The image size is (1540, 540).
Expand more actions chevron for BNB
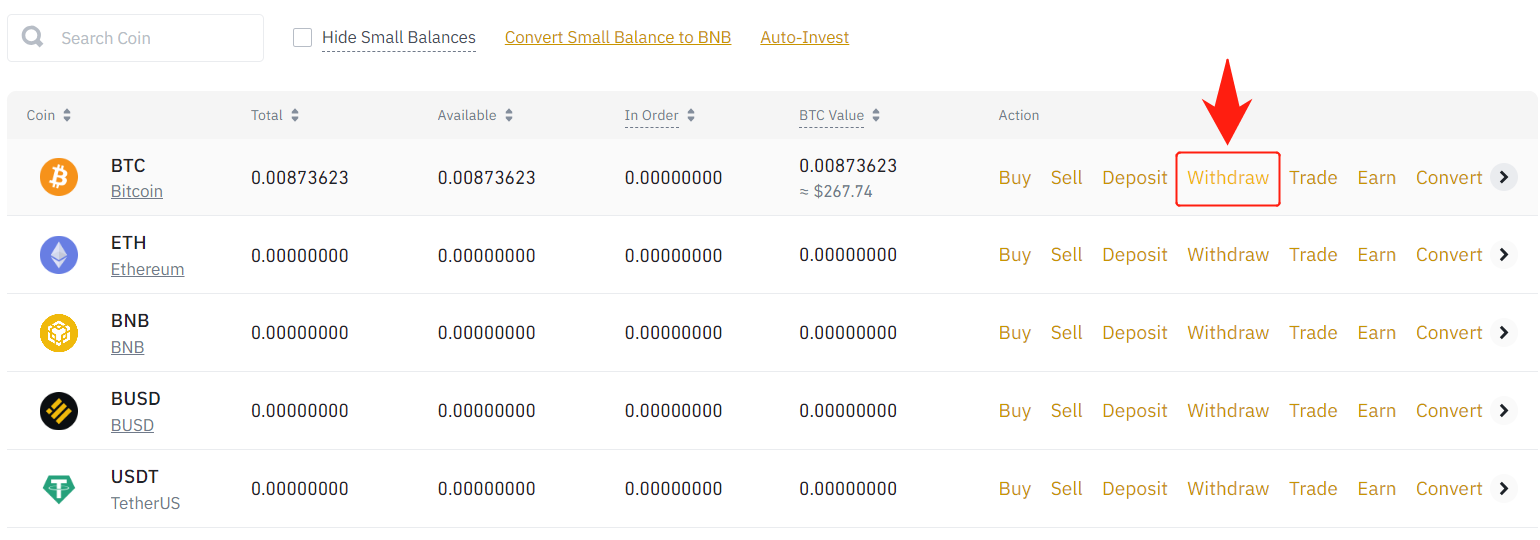(x=1504, y=333)
